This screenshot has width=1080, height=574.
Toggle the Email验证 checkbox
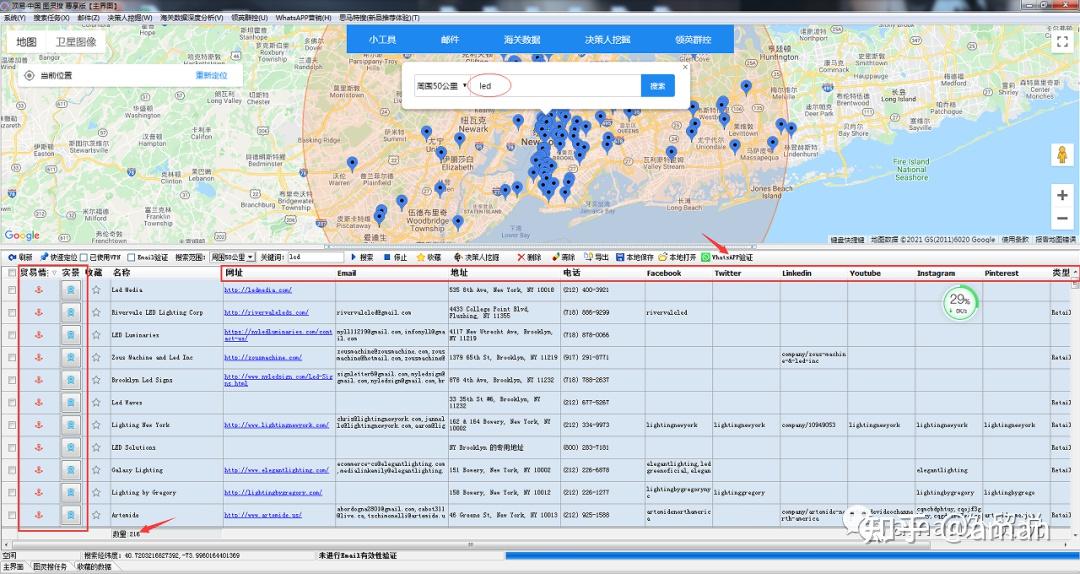131,257
